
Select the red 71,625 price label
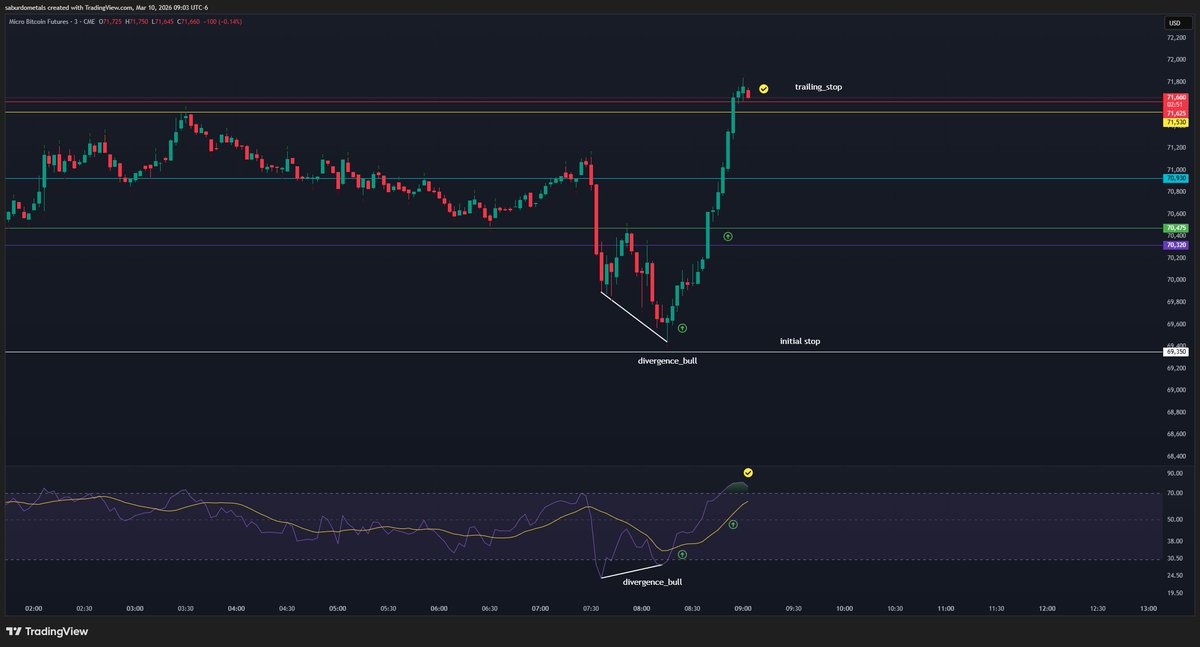1176,113
